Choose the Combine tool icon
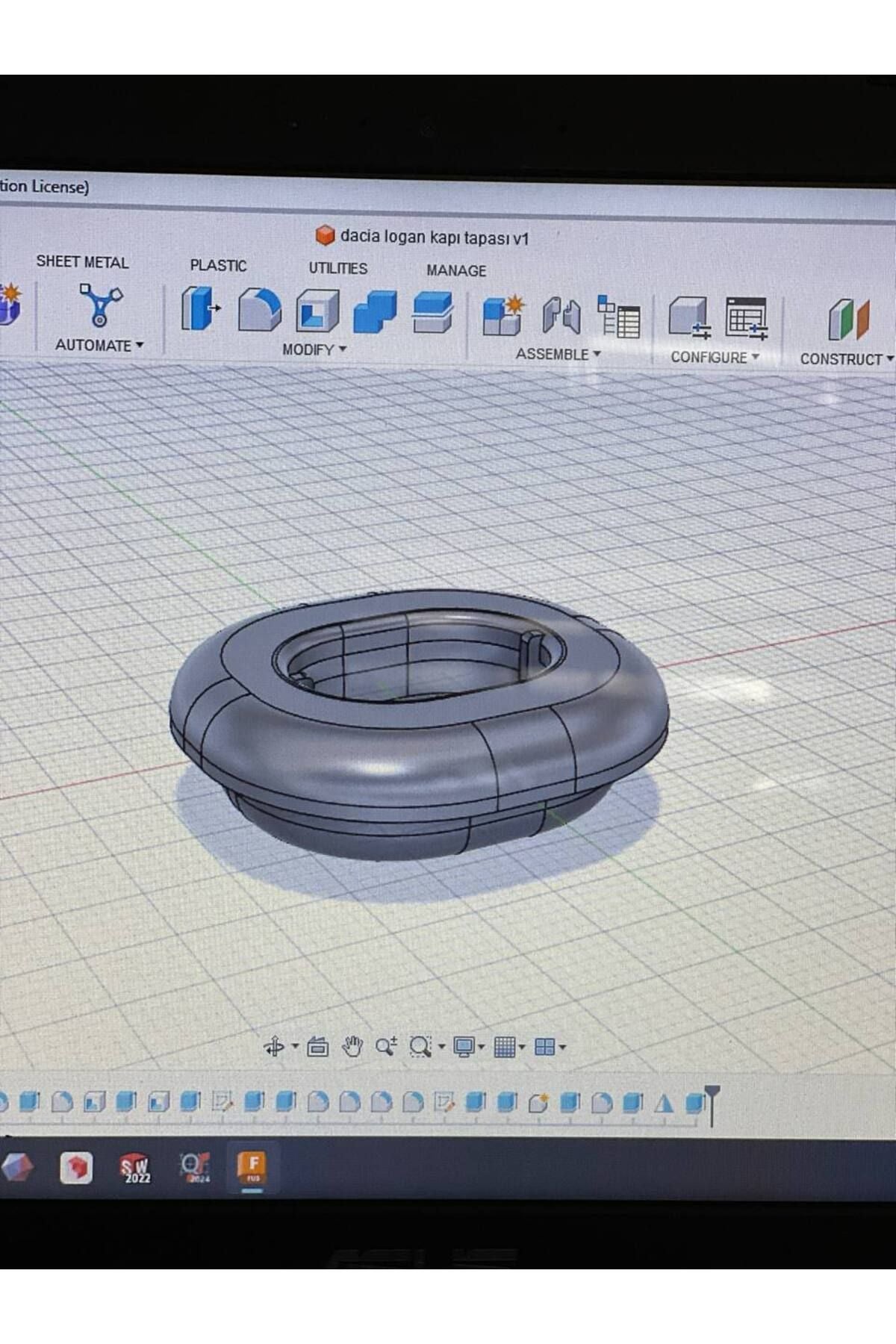The width and height of the screenshot is (896, 1344). coord(375,312)
